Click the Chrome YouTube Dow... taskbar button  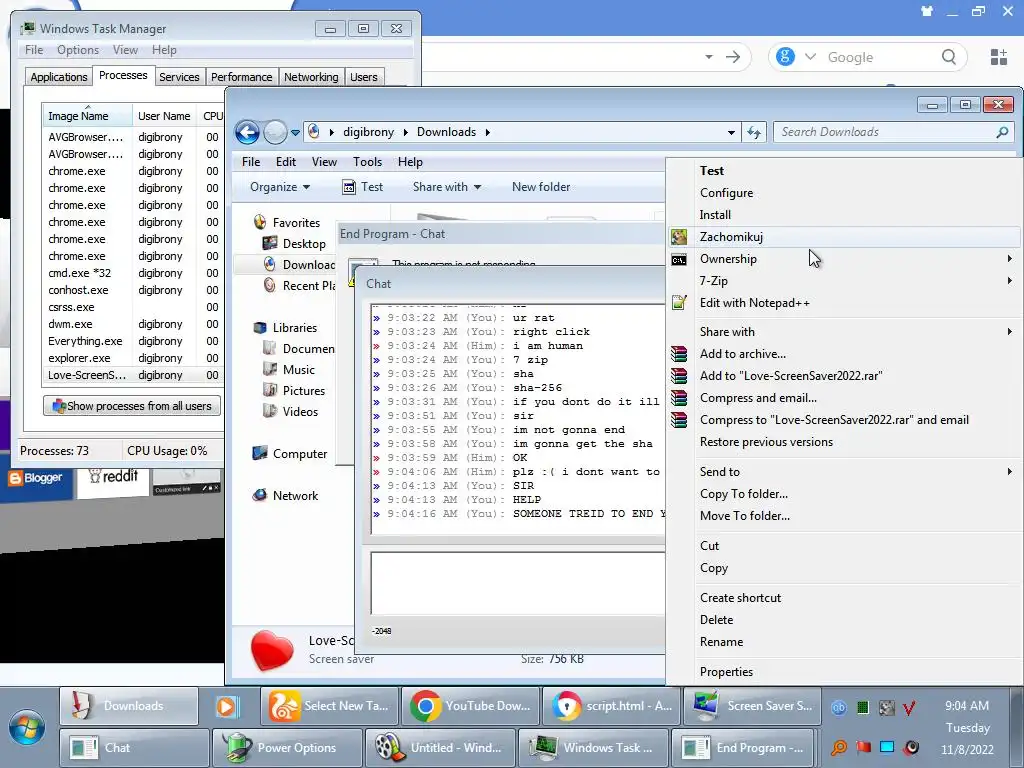(470, 706)
